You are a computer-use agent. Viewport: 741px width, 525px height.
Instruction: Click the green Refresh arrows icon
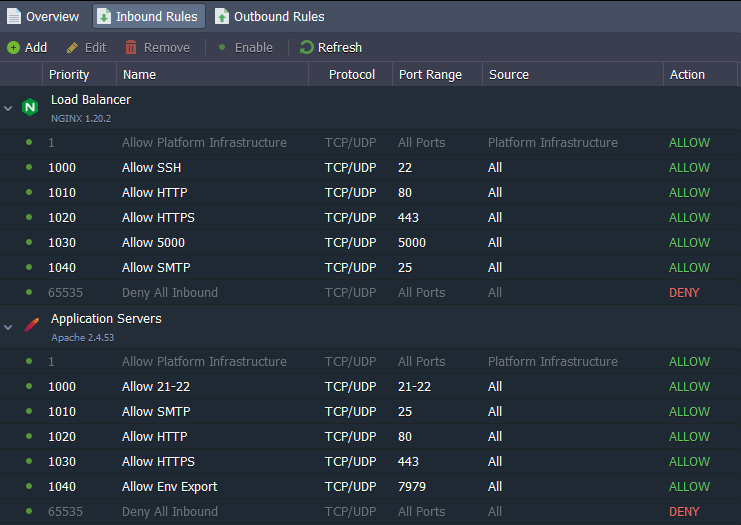(307, 47)
